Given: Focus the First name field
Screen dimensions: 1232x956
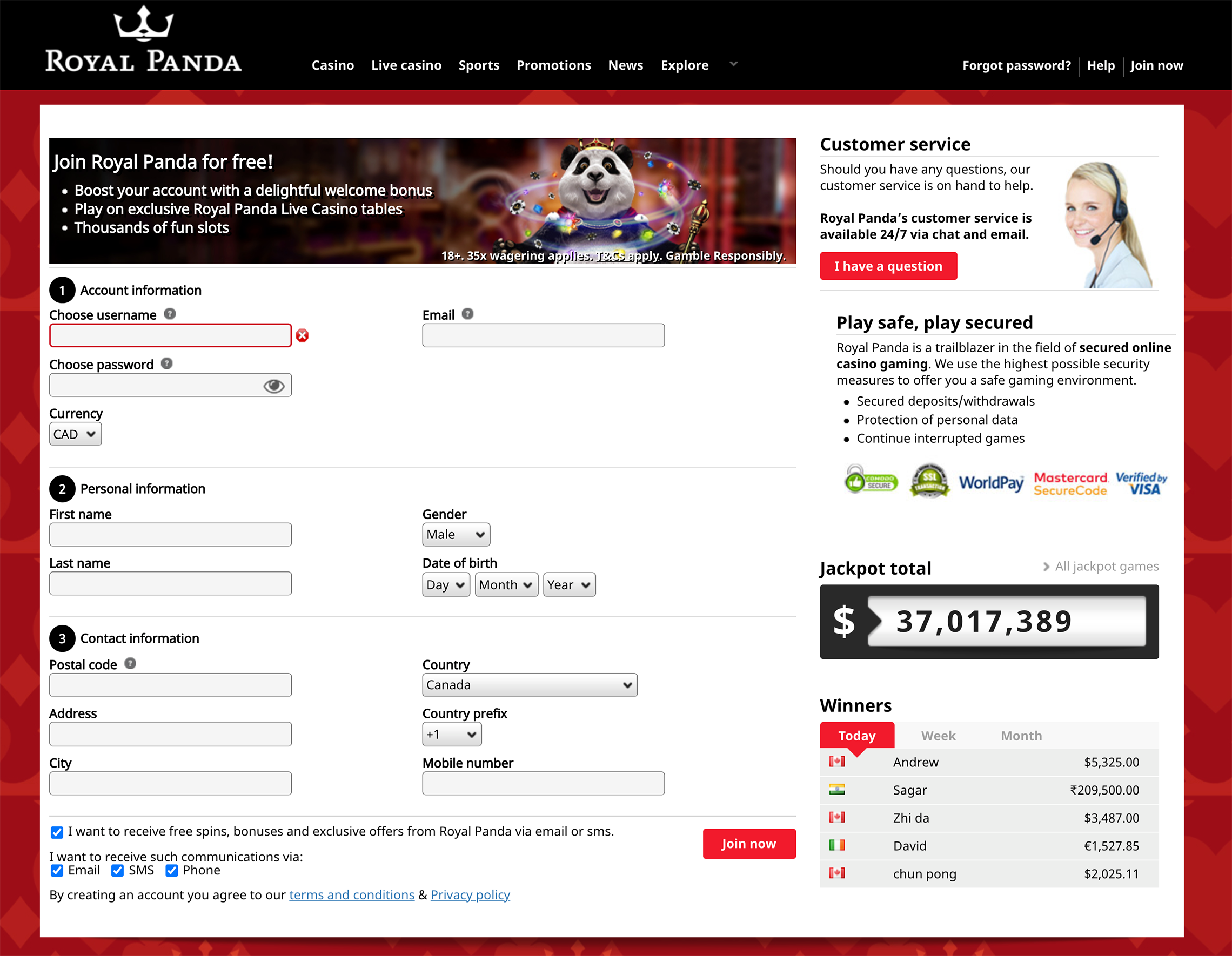Looking at the screenshot, I should [170, 535].
